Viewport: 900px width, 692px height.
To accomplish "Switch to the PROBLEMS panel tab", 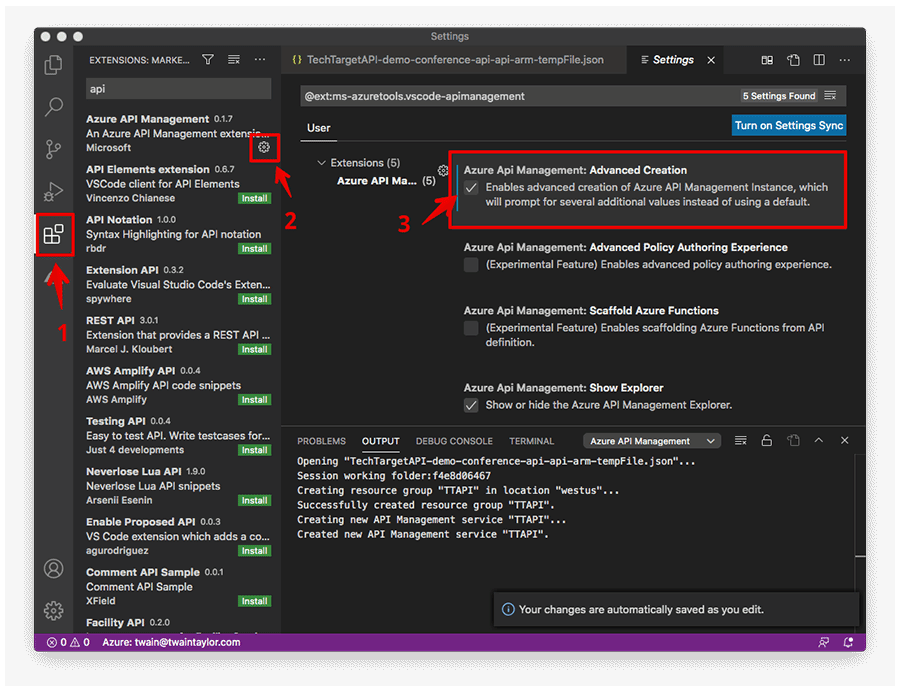I will [x=321, y=441].
